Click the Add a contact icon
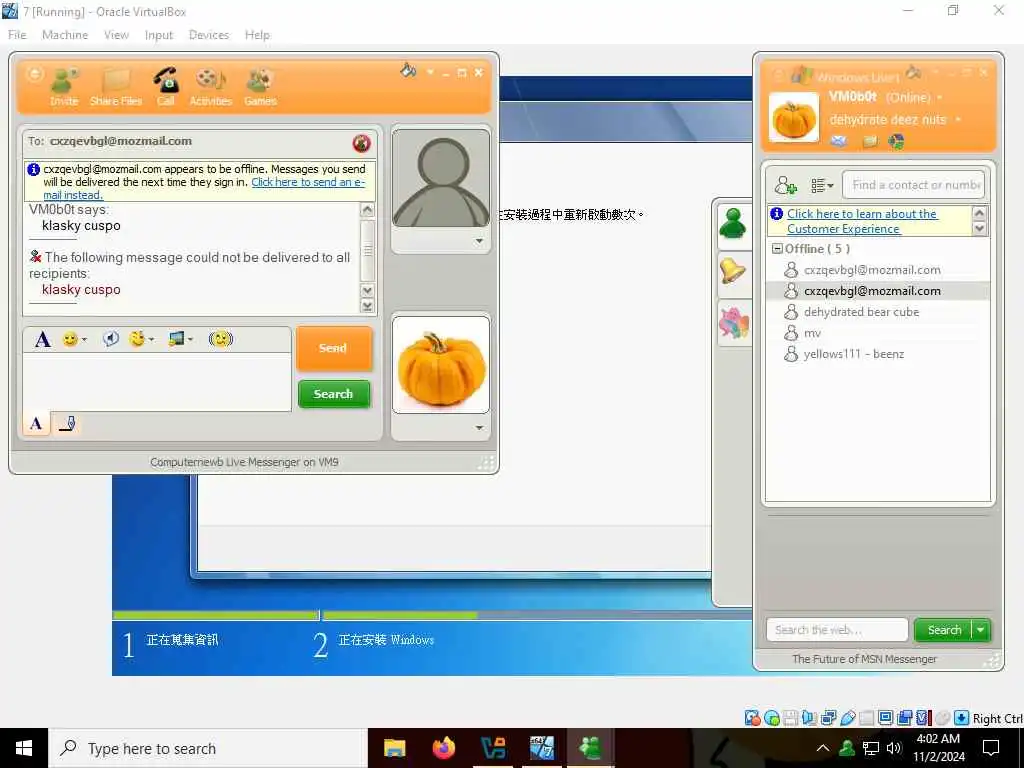 (785, 185)
